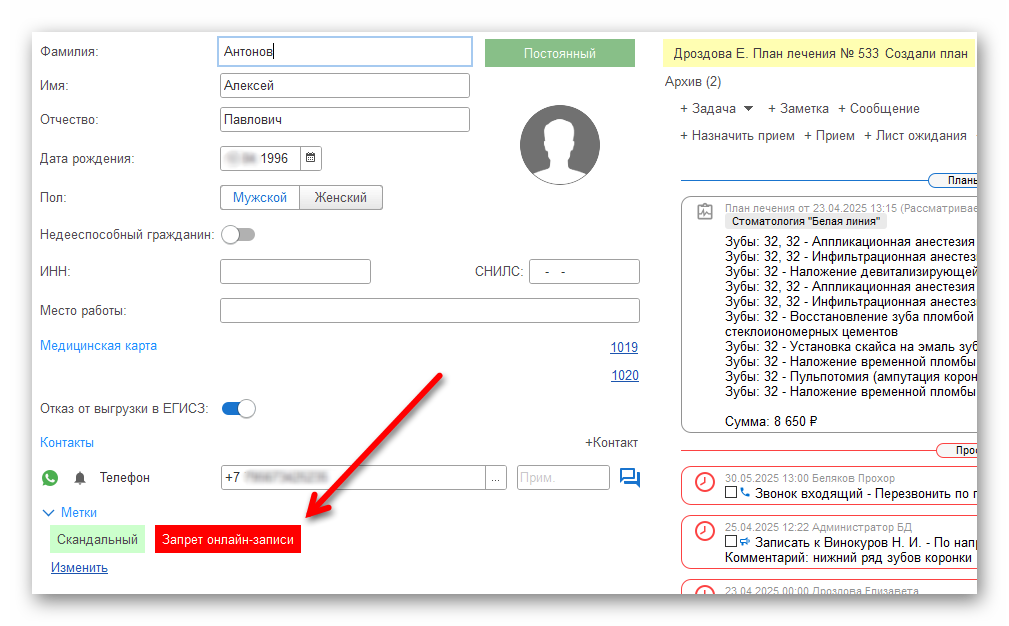Click the patient avatar photo placeholder
Screen dimensions: 1009x626
pos(560,145)
